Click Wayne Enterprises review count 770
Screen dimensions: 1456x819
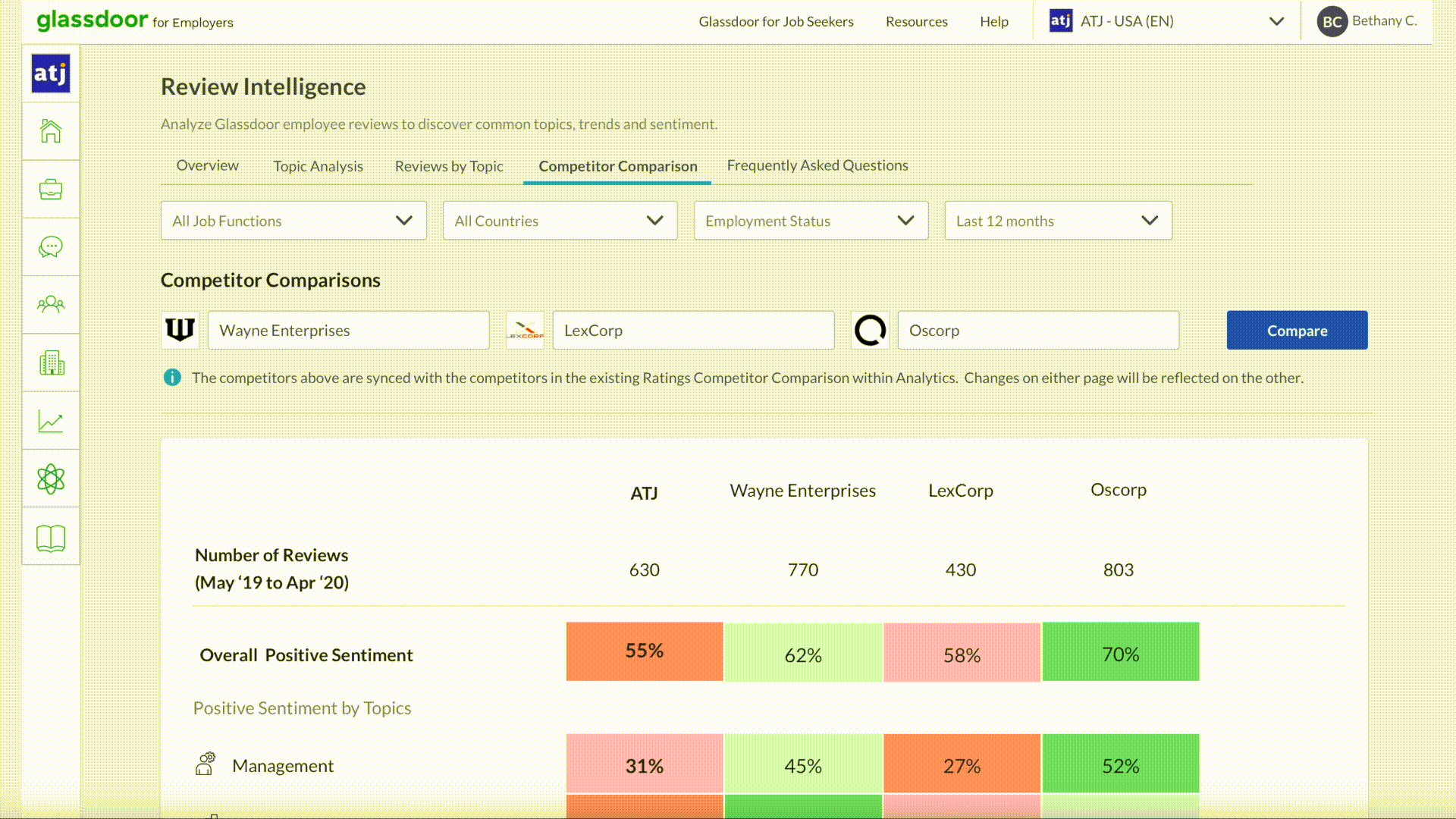click(803, 570)
